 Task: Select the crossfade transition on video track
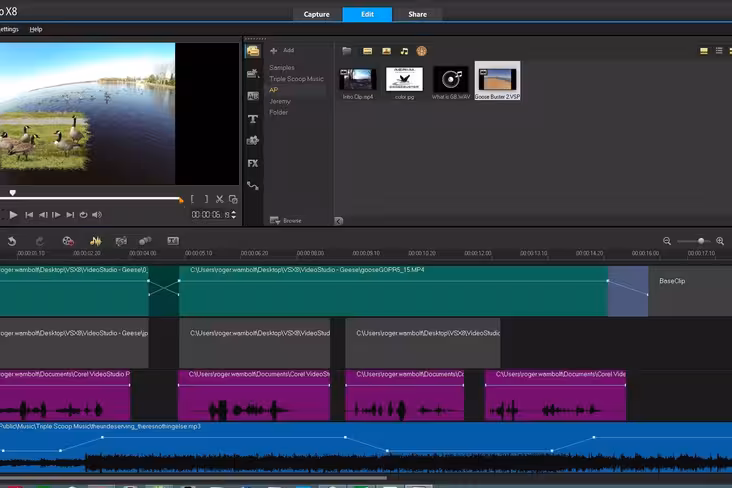click(163, 291)
